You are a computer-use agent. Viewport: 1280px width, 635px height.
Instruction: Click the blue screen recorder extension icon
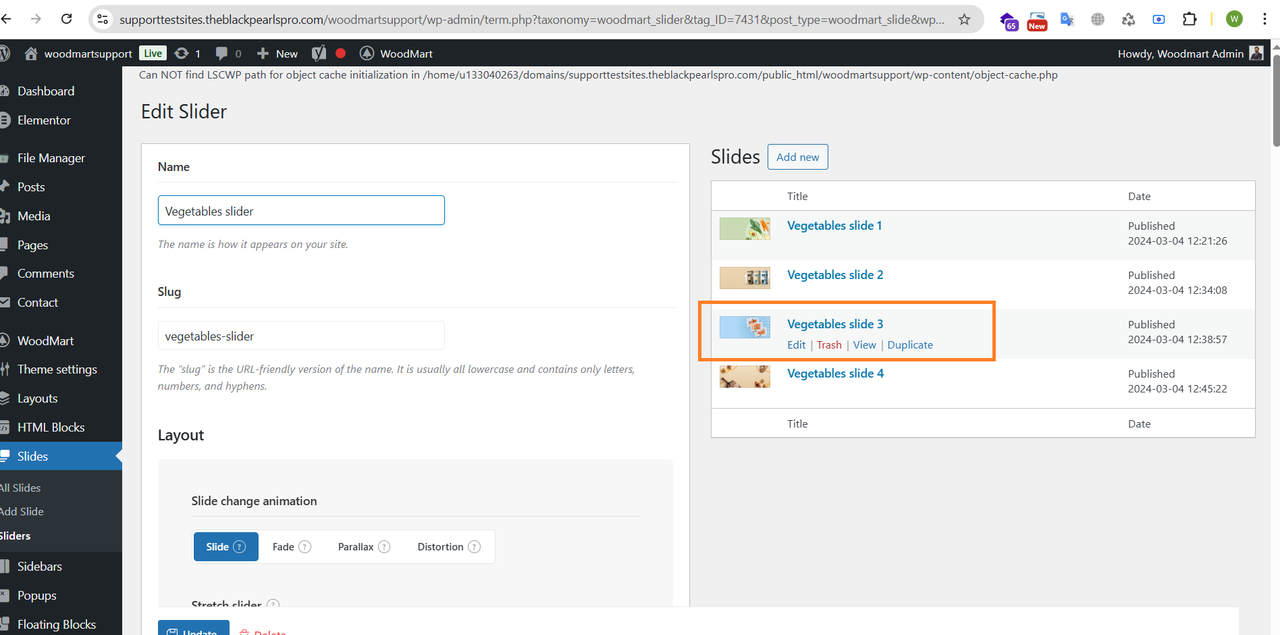point(1159,19)
